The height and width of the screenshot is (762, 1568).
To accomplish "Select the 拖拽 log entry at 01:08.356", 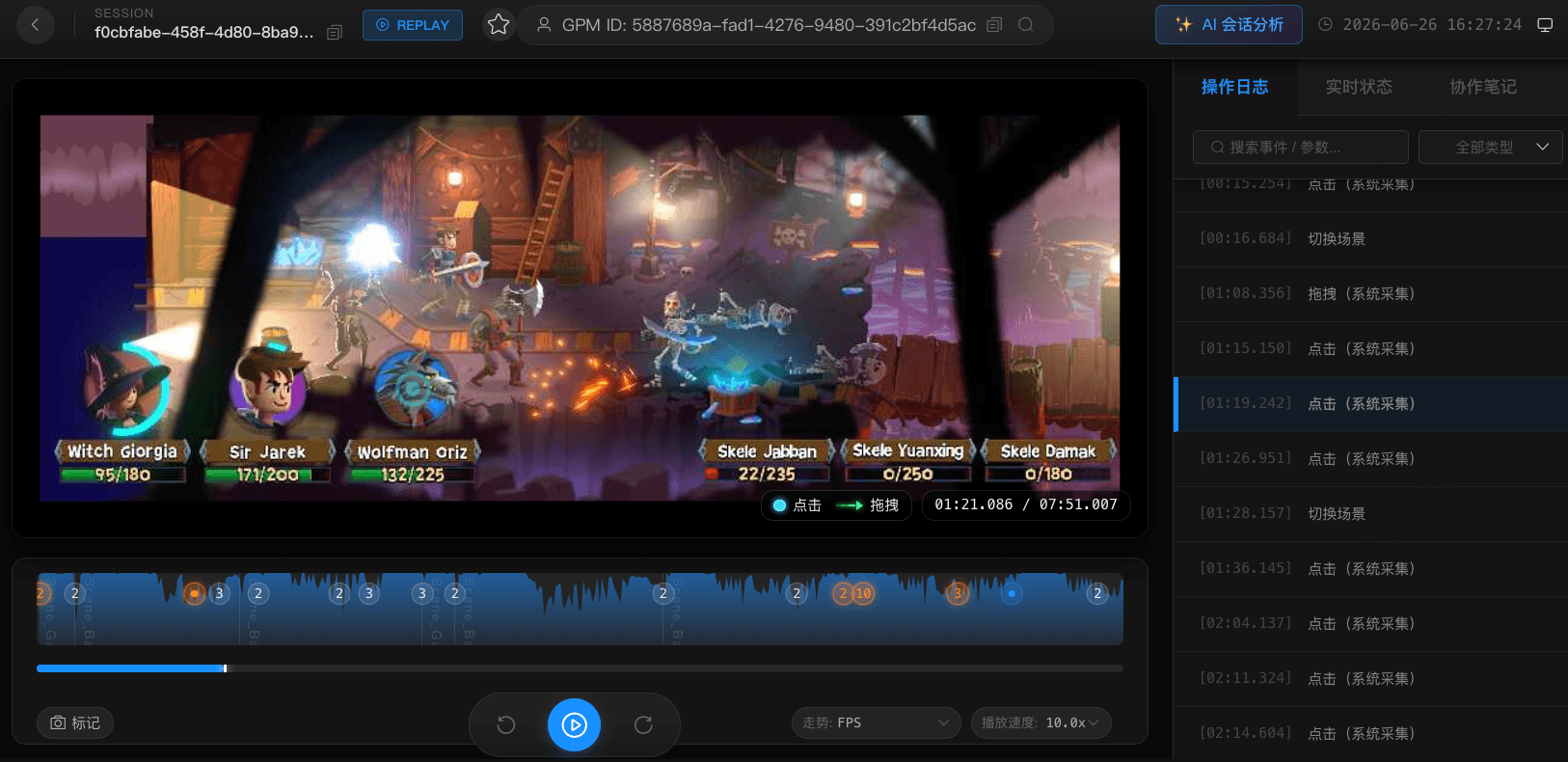I will 1370,294.
